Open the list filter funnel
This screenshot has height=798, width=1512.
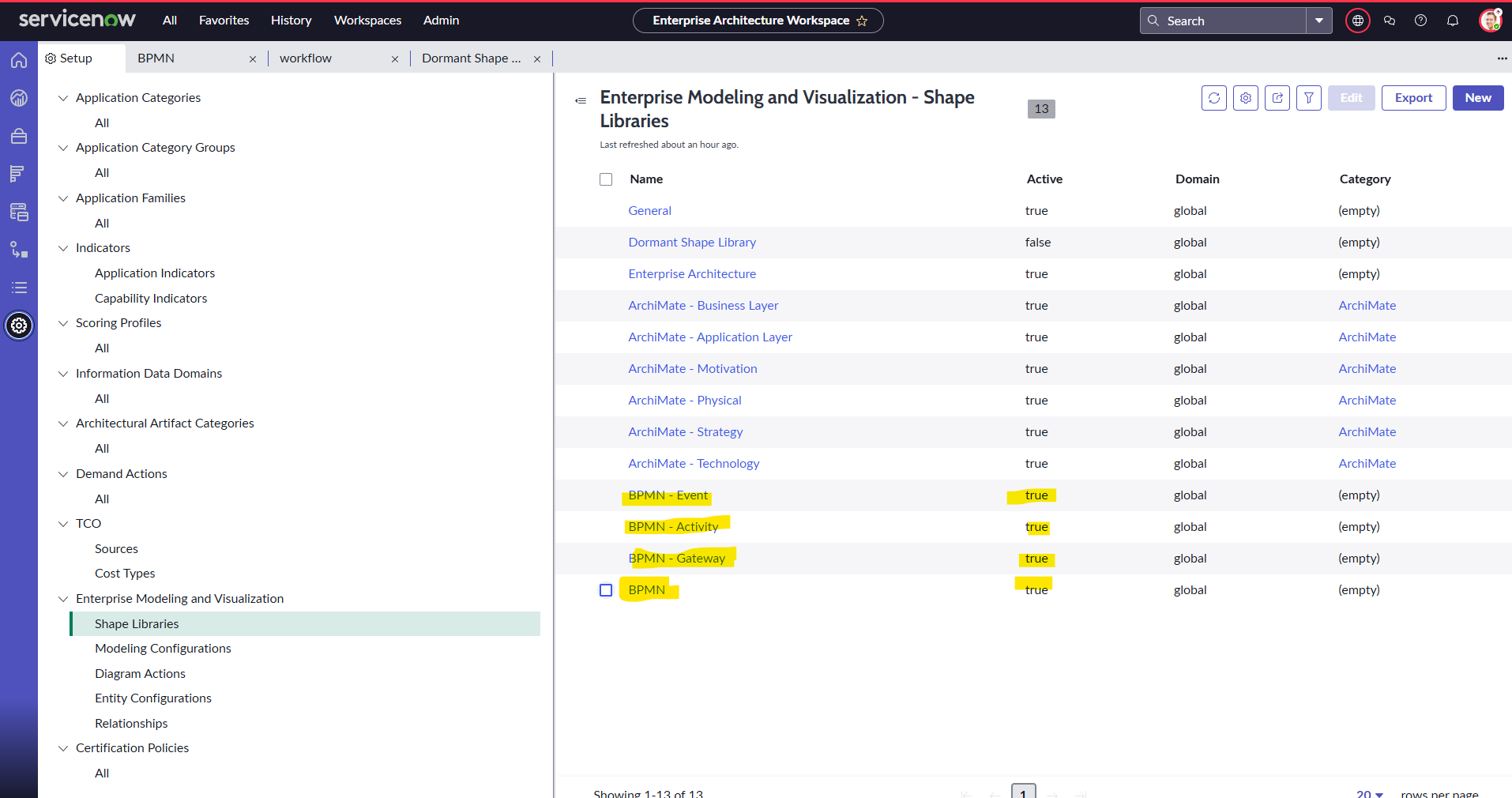(x=1309, y=98)
